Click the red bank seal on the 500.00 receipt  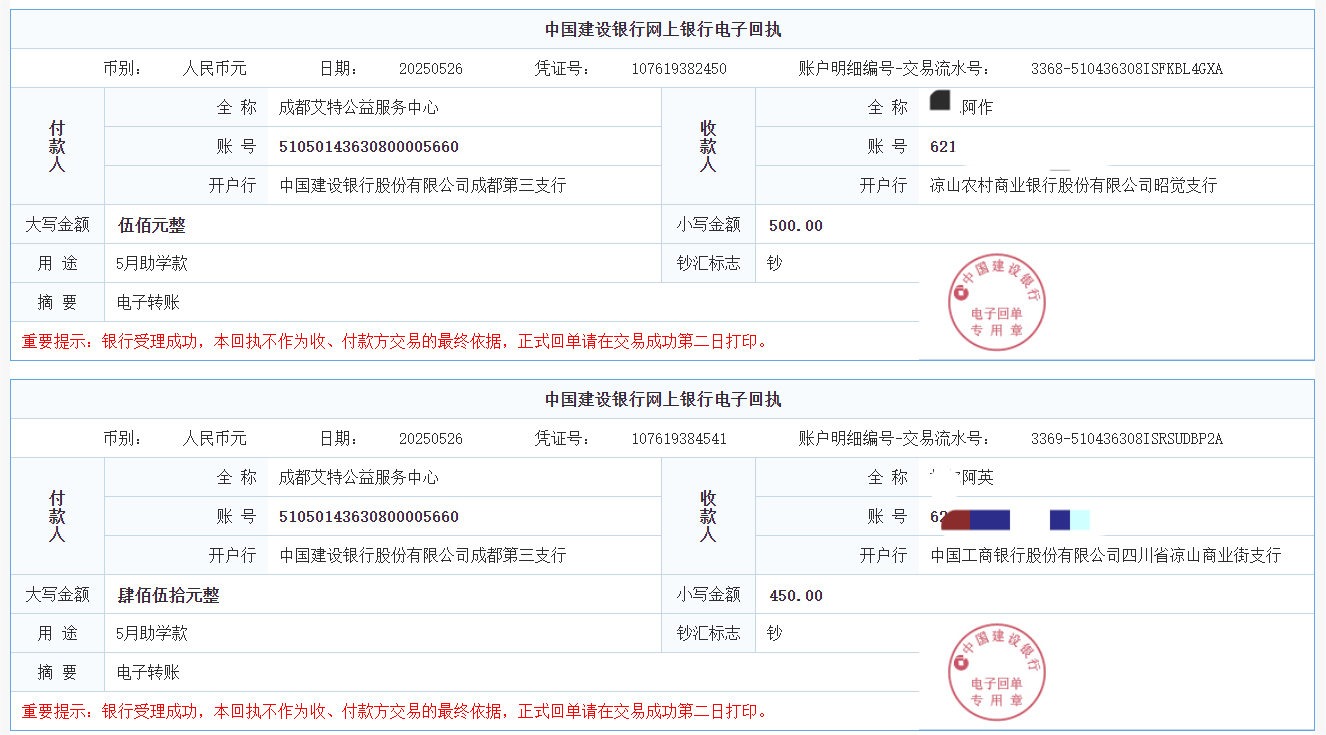(997, 302)
